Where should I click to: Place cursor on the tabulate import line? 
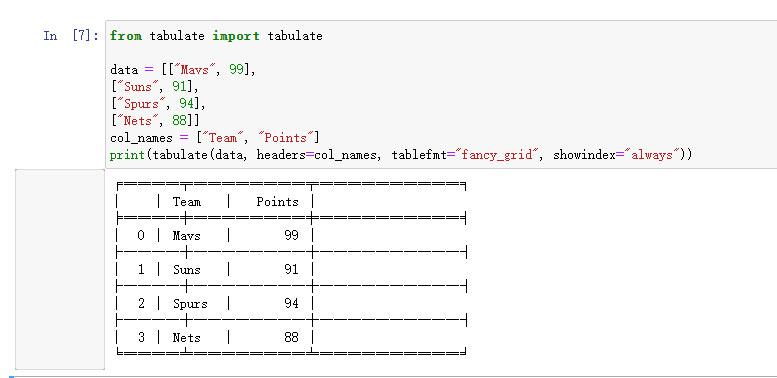(216, 36)
